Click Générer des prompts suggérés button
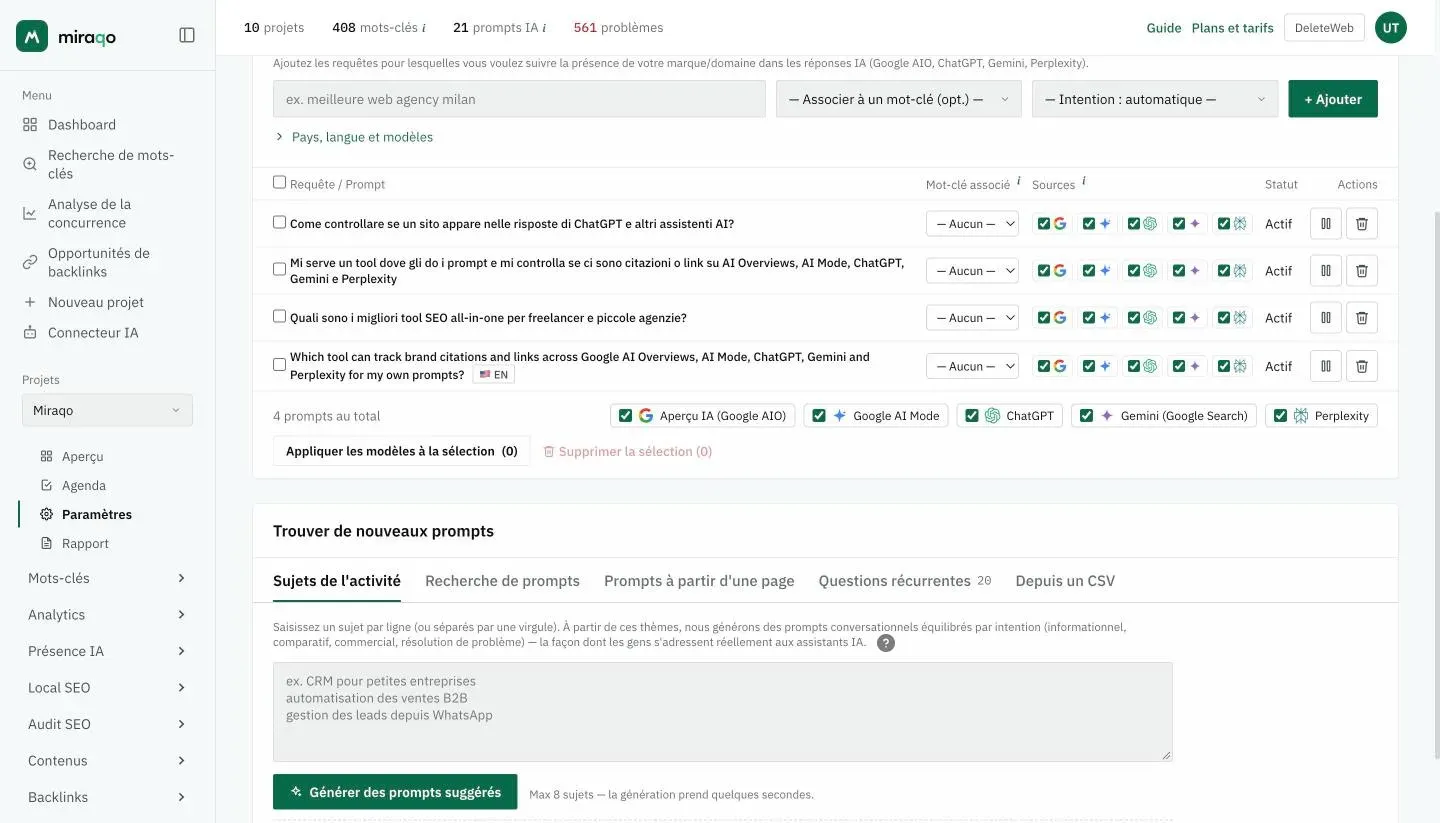The height and width of the screenshot is (823, 1440). 395,792
